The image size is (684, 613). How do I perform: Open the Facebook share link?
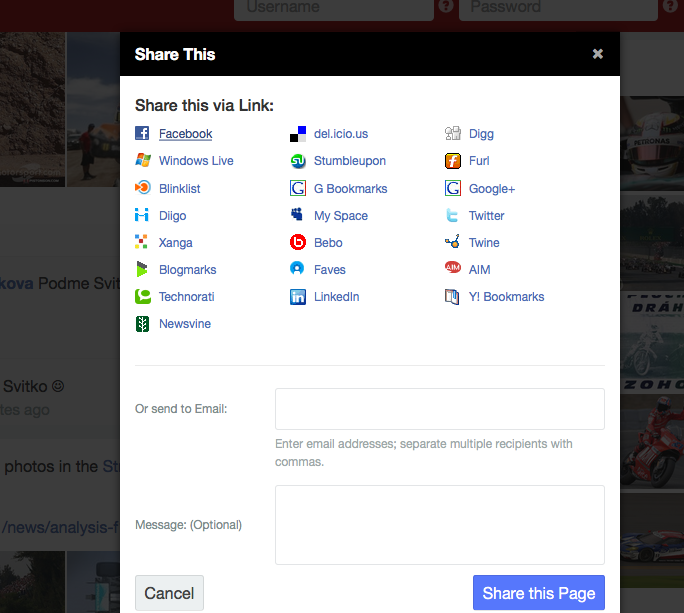(x=185, y=134)
